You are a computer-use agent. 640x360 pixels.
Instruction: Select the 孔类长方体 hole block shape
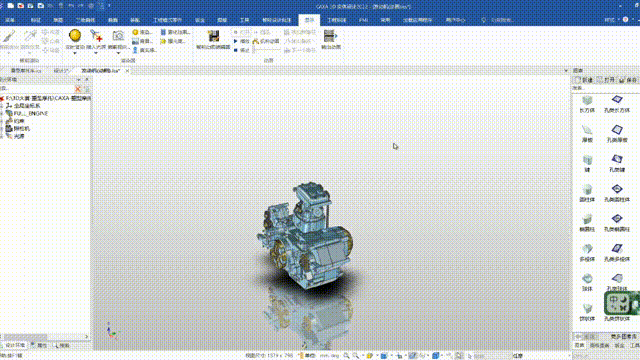pyautogui.click(x=617, y=104)
